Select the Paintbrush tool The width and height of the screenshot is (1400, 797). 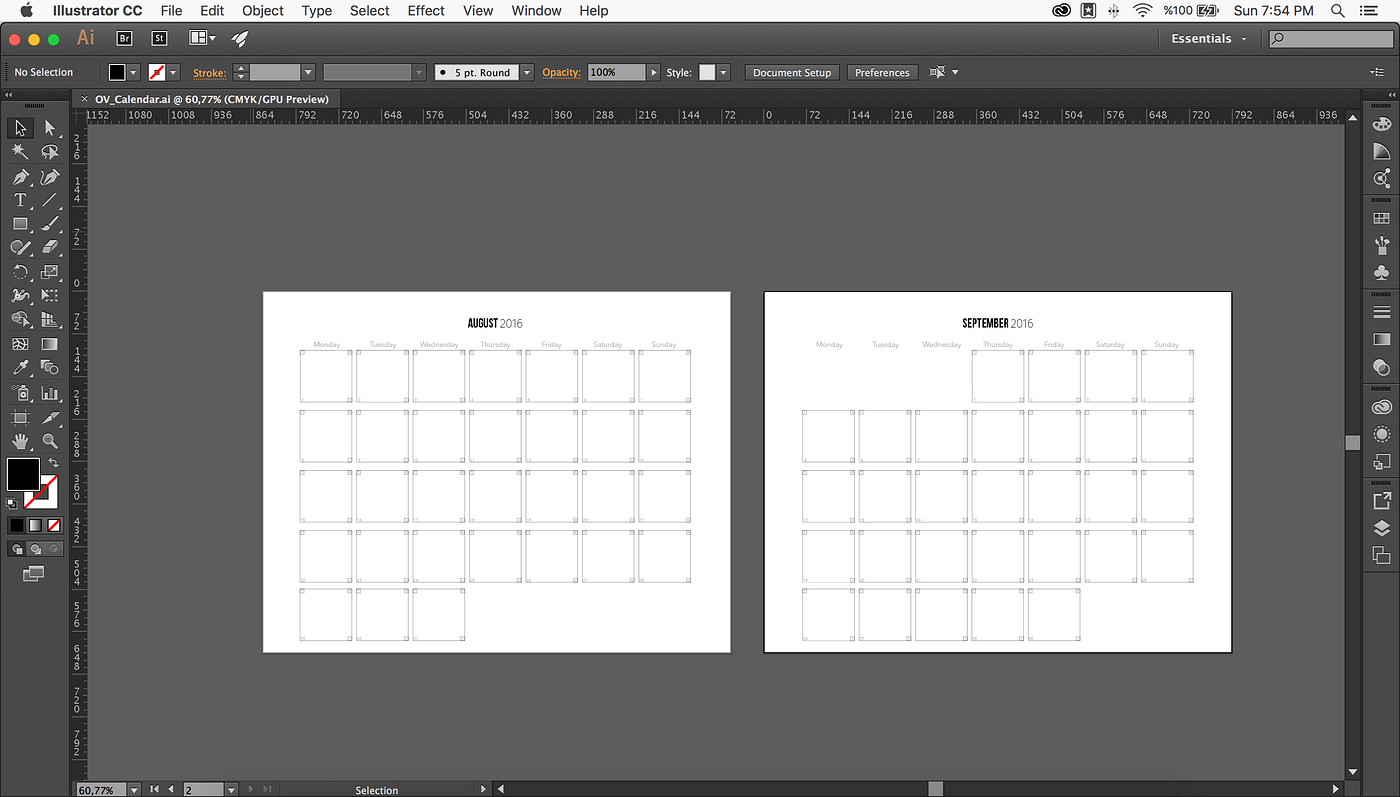pyautogui.click(x=49, y=224)
